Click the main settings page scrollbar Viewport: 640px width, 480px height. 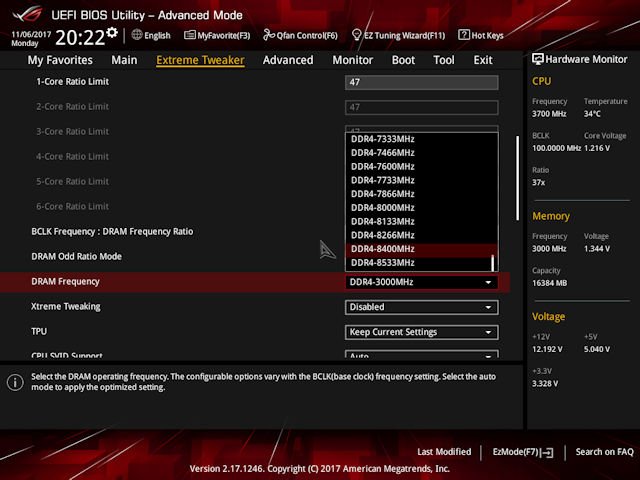[x=518, y=178]
